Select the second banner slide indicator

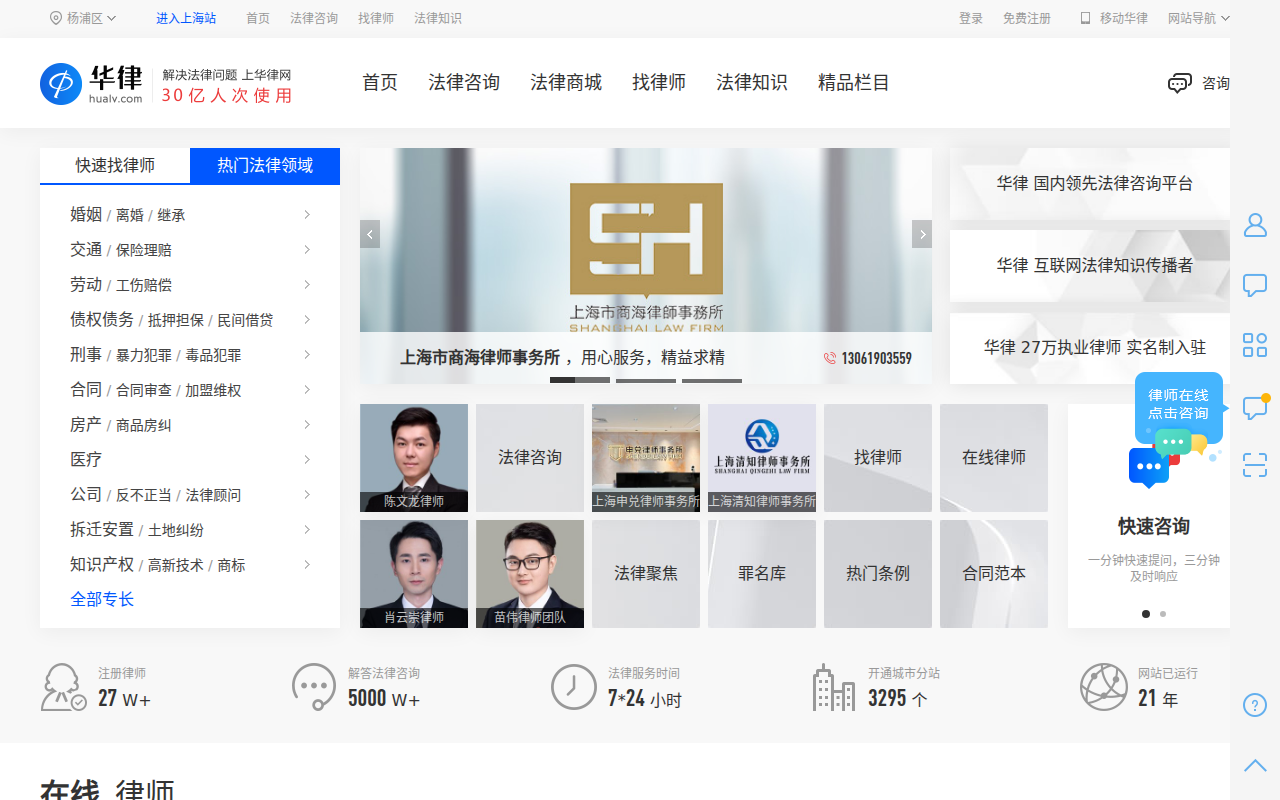point(646,380)
